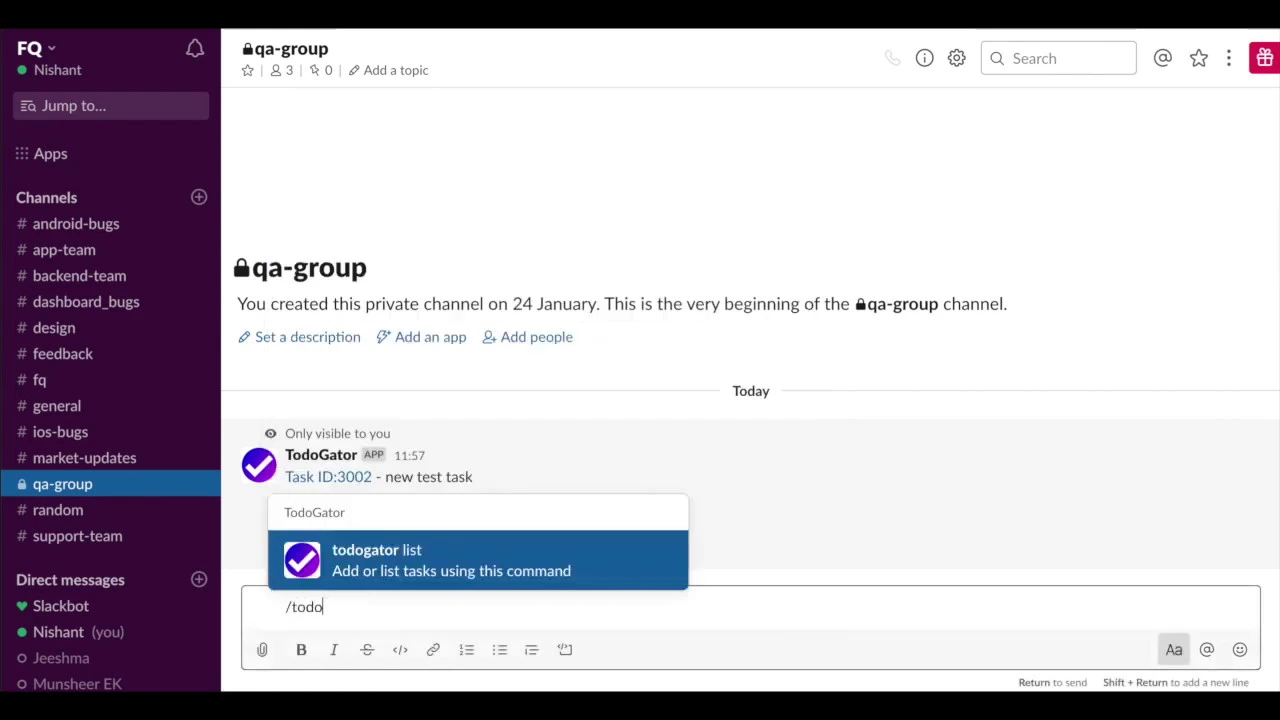Click Add an app link
The width and height of the screenshot is (1280, 720).
click(x=421, y=337)
